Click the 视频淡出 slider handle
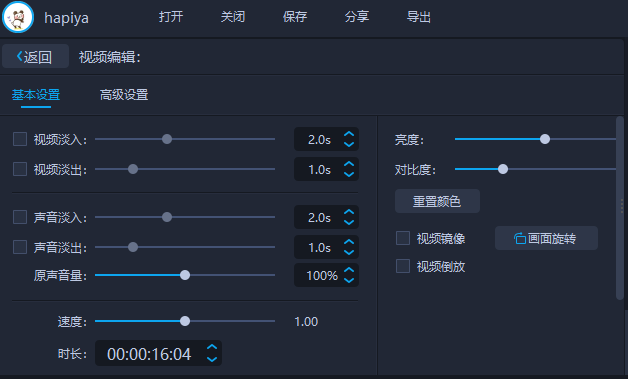Viewport: 628px width, 379px height. coord(133,169)
